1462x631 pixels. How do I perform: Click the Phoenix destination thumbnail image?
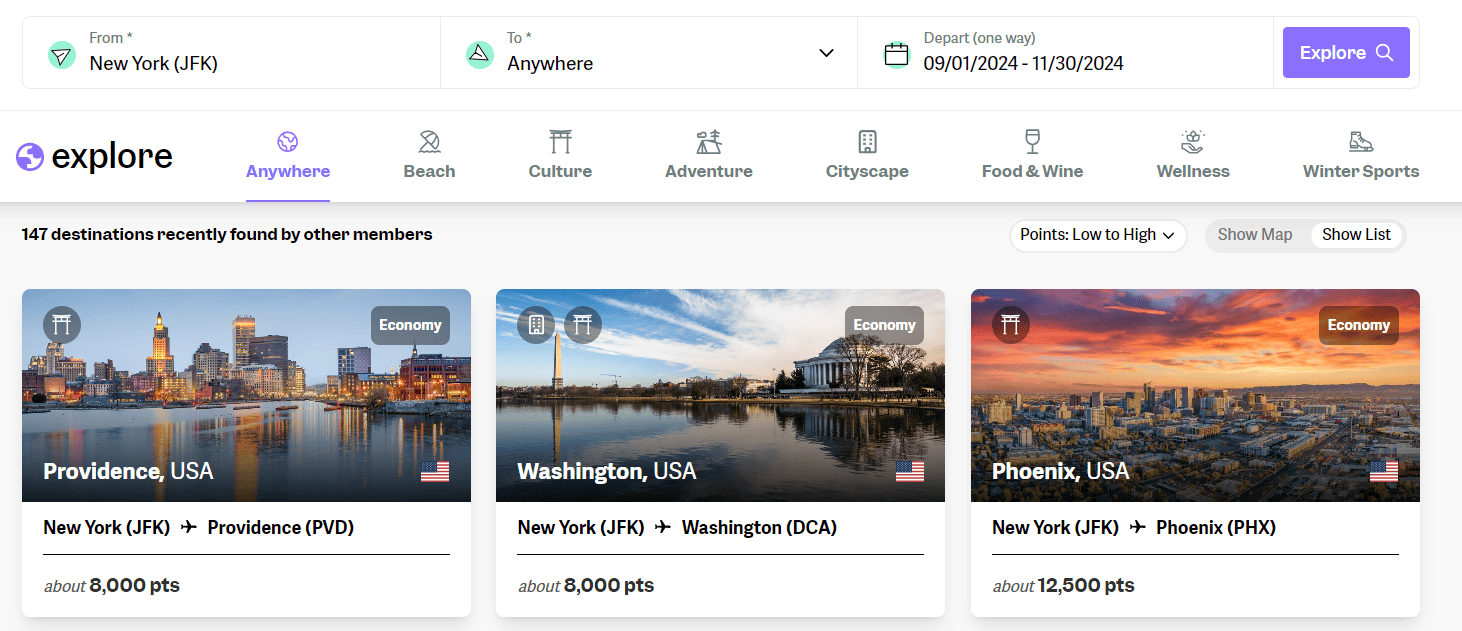[1194, 395]
